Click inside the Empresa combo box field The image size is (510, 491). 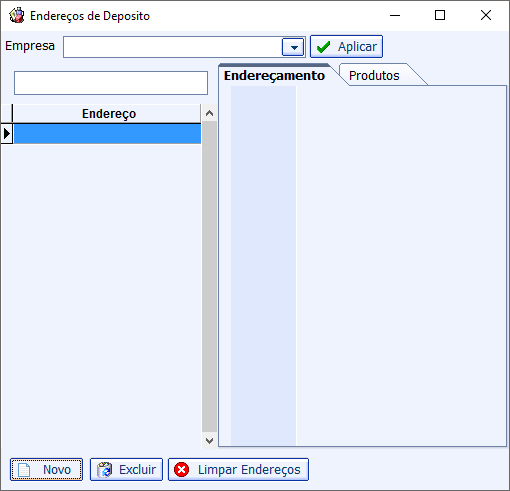point(172,47)
